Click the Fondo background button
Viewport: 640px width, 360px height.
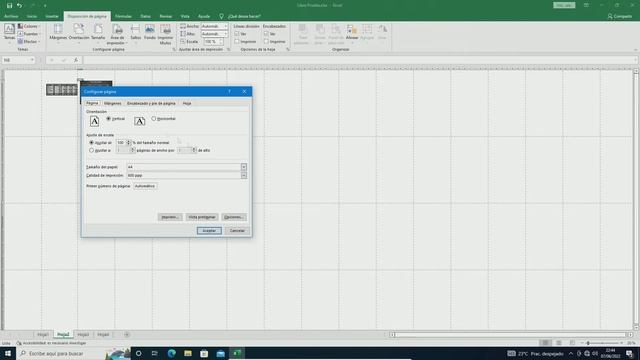(x=150, y=33)
